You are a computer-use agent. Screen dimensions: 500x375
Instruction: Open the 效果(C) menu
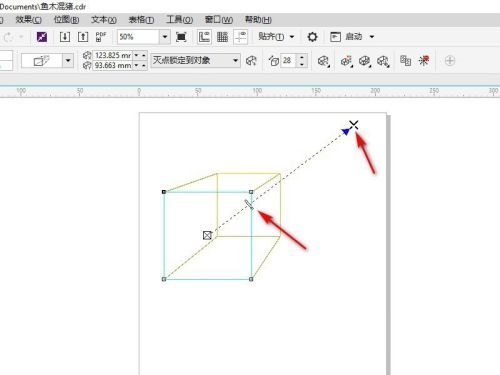tap(29, 20)
